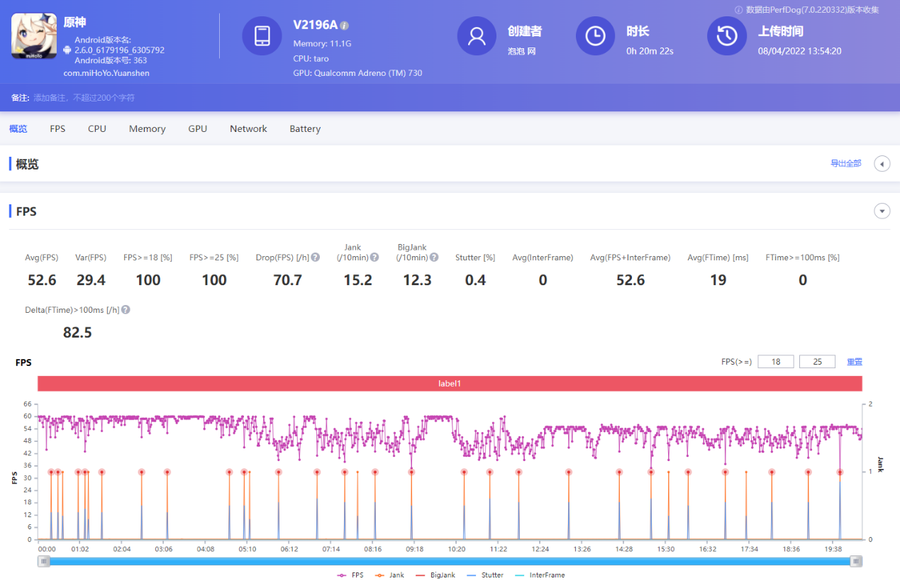Image resolution: width=900 pixels, height=581 pixels.
Task: Toggle the FPS series in chart legend
Action: point(350,575)
